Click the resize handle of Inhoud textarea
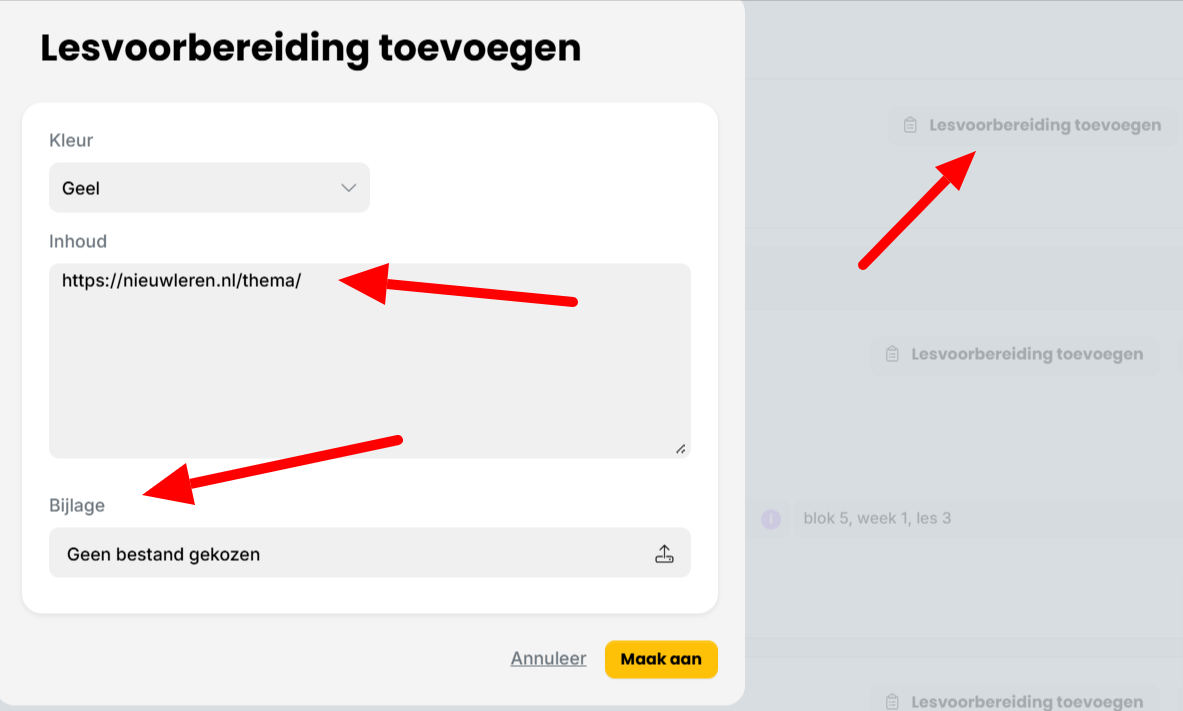 (681, 449)
